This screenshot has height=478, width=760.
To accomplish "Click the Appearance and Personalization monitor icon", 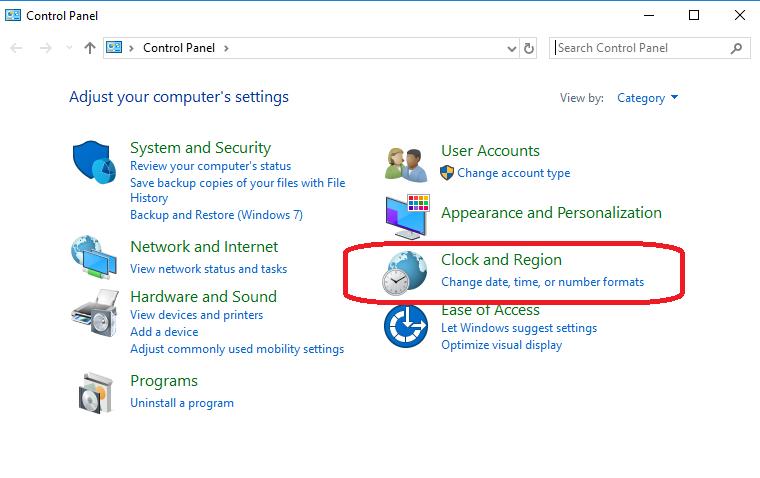I will pyautogui.click(x=407, y=216).
